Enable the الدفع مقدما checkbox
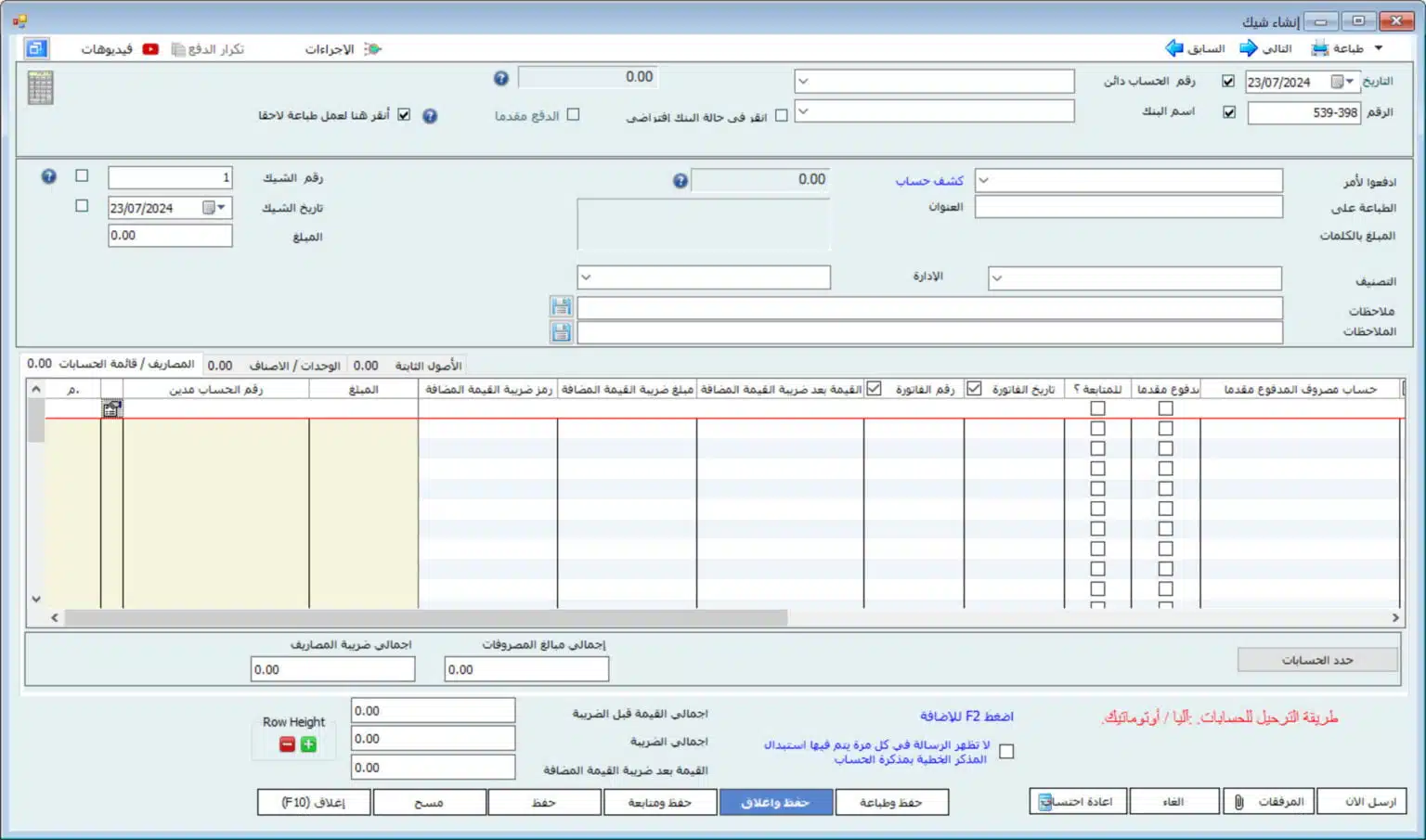Viewport: 1426px width, 840px height. (573, 115)
